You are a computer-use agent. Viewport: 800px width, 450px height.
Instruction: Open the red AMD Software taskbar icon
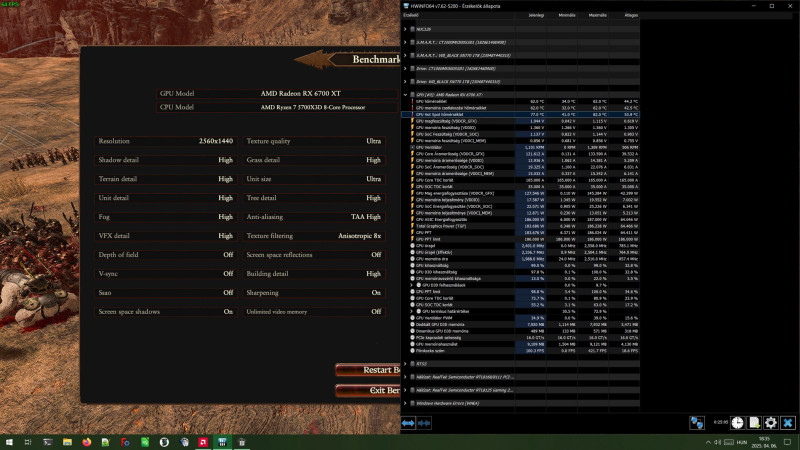point(203,442)
